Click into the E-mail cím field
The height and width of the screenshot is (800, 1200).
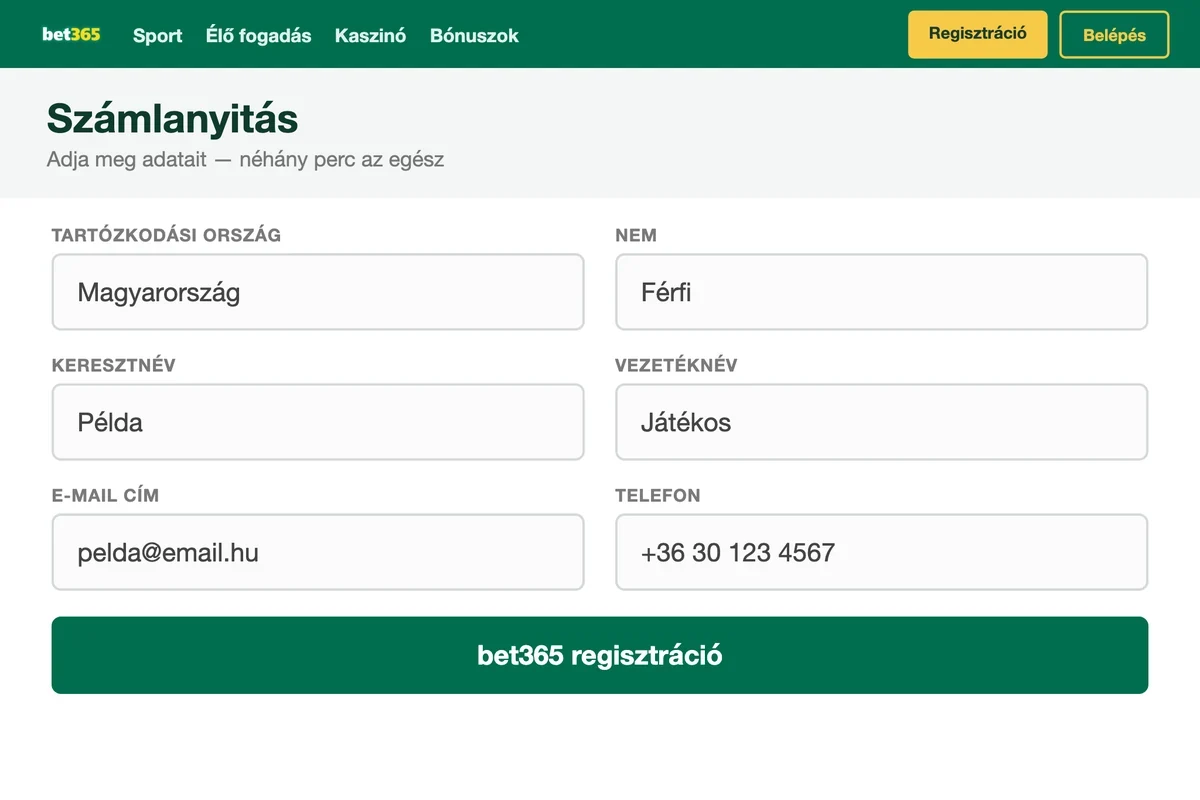[x=318, y=552]
